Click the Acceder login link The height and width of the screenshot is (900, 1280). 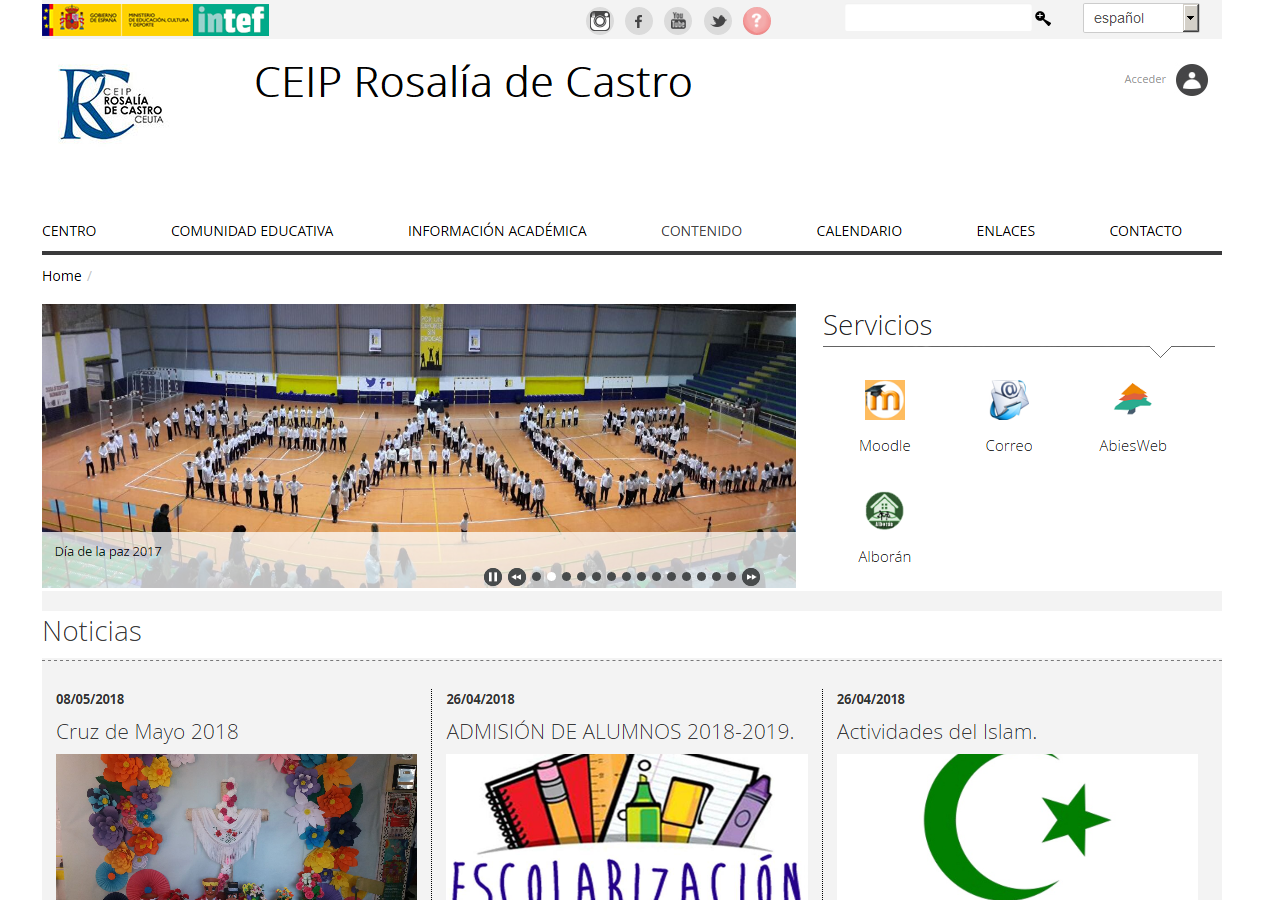pyautogui.click(x=1145, y=79)
